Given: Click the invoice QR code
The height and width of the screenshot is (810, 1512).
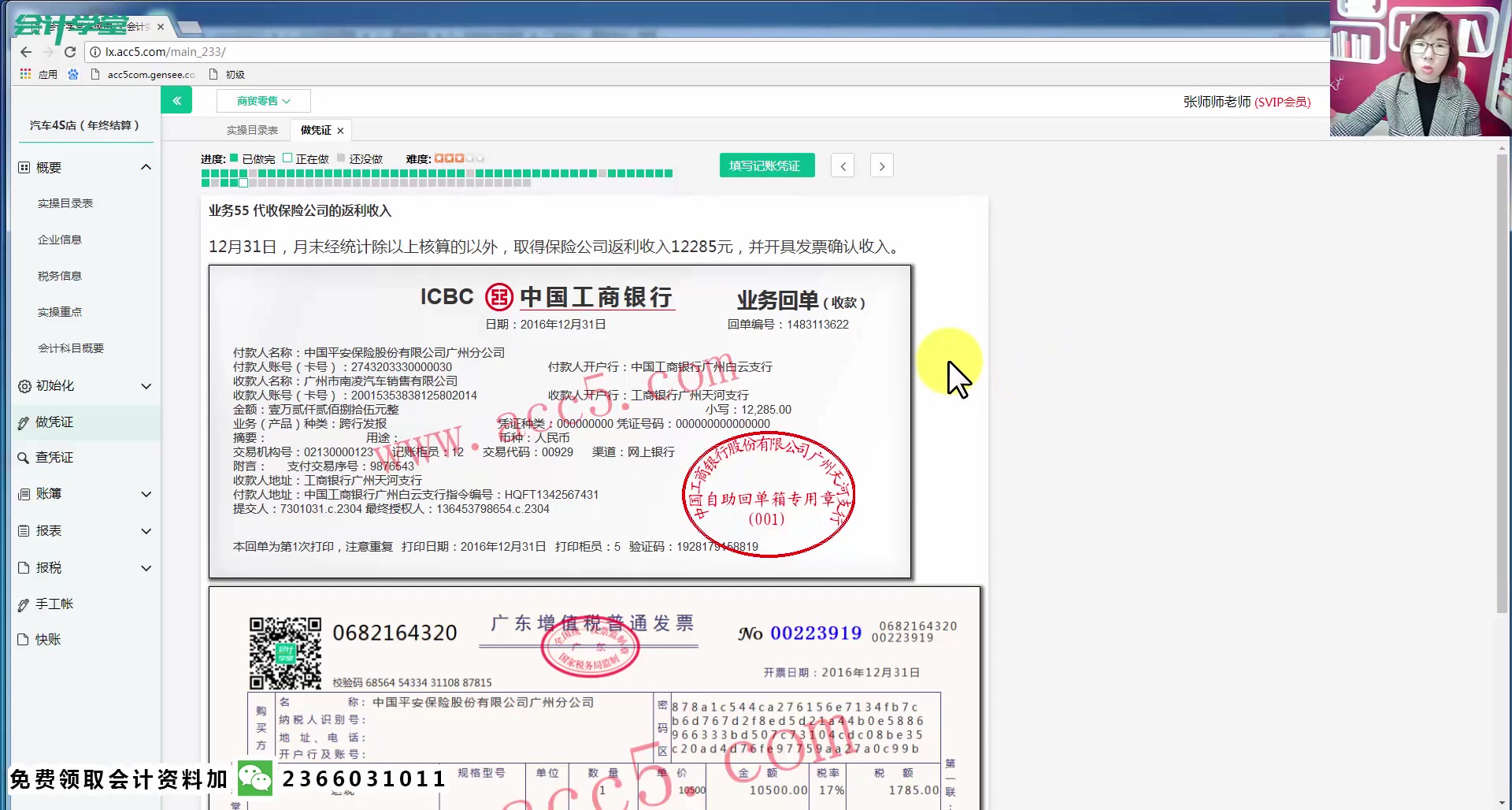Looking at the screenshot, I should tap(285, 653).
